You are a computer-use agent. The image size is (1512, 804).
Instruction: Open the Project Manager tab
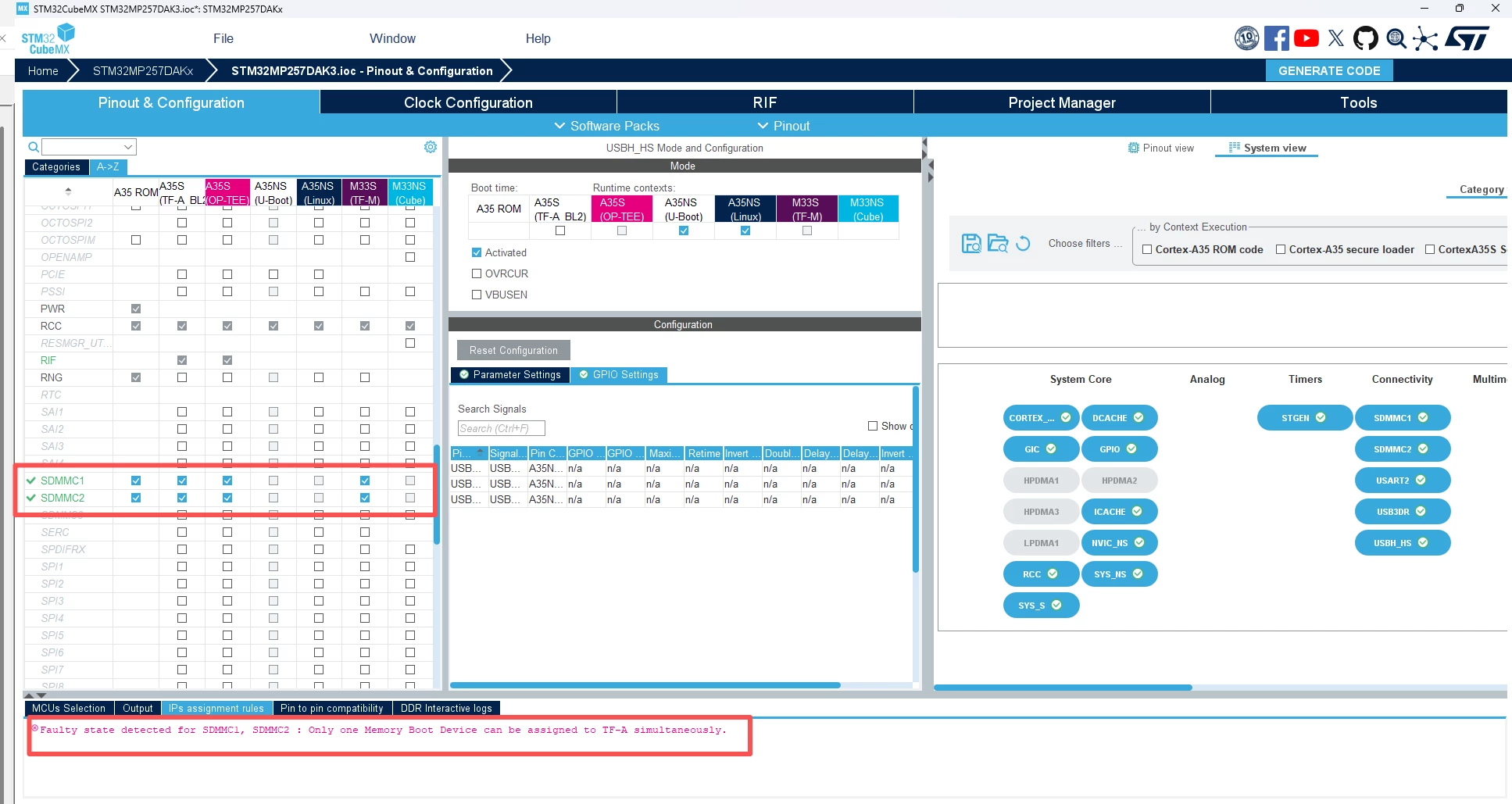pos(1062,102)
